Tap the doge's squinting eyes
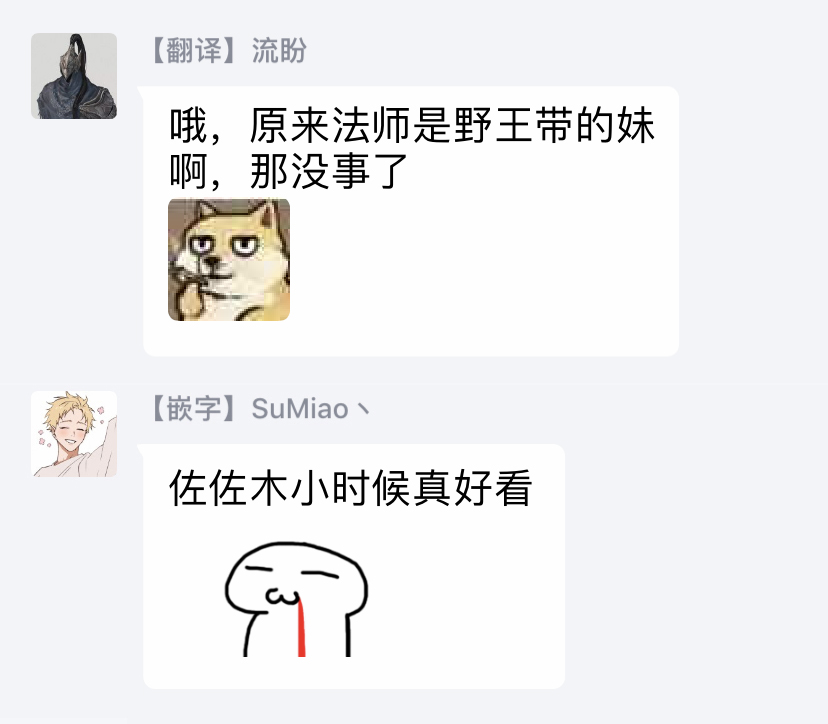 [224, 245]
